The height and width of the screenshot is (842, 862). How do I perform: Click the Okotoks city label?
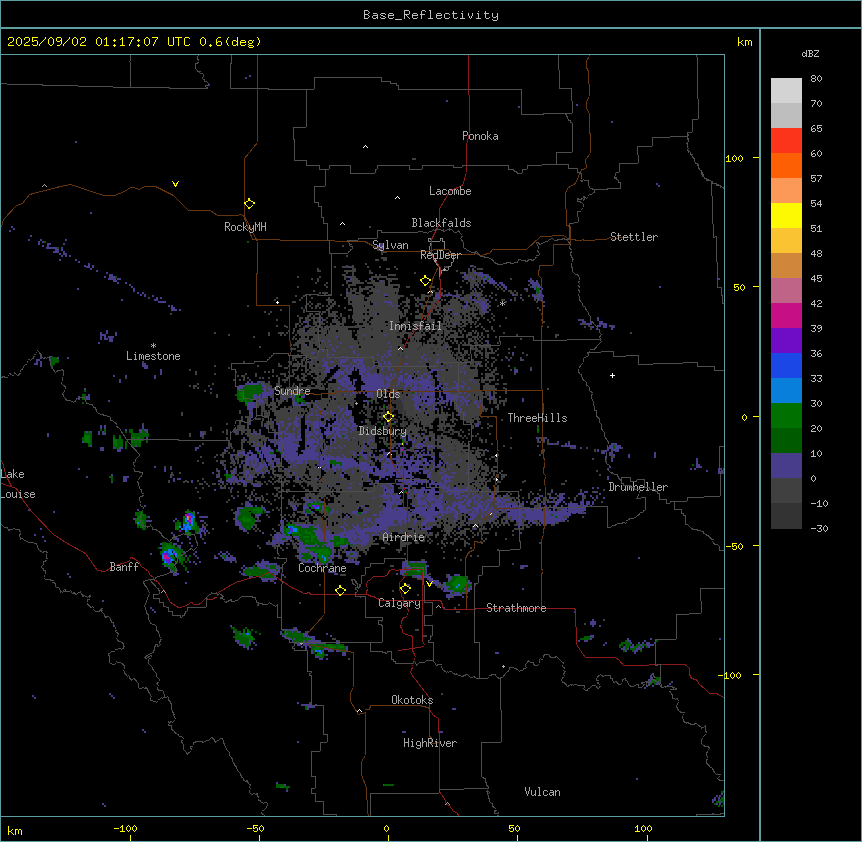(x=412, y=700)
